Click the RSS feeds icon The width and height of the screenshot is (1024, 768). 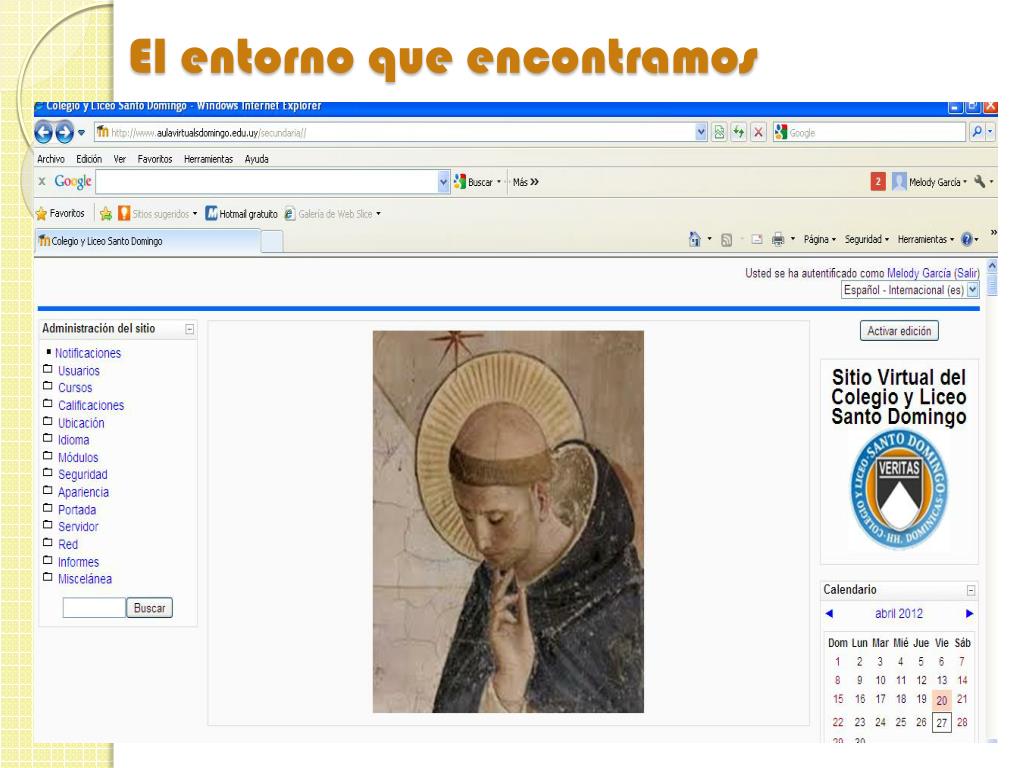pyautogui.click(x=726, y=240)
